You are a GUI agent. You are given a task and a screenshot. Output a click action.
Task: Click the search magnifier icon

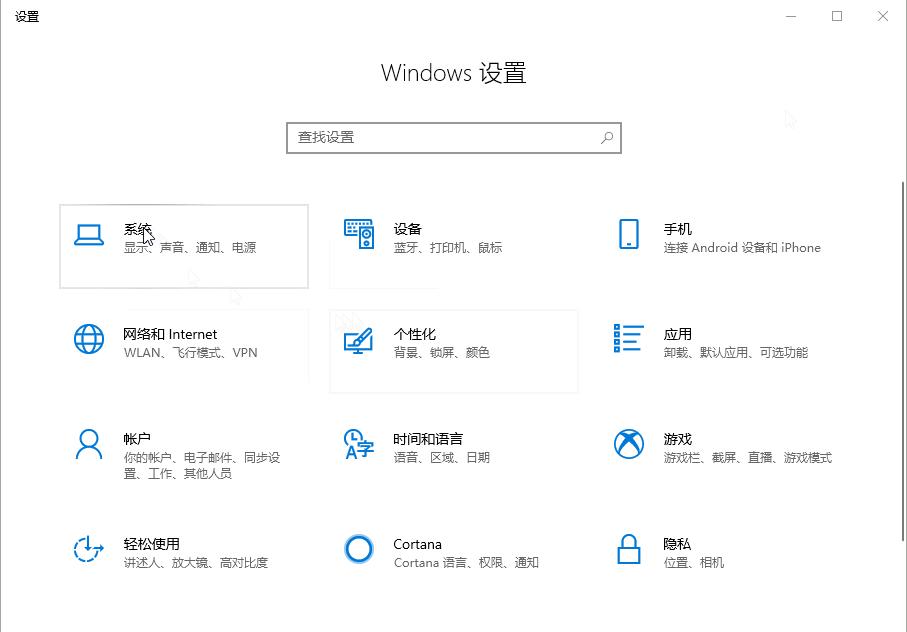(606, 137)
